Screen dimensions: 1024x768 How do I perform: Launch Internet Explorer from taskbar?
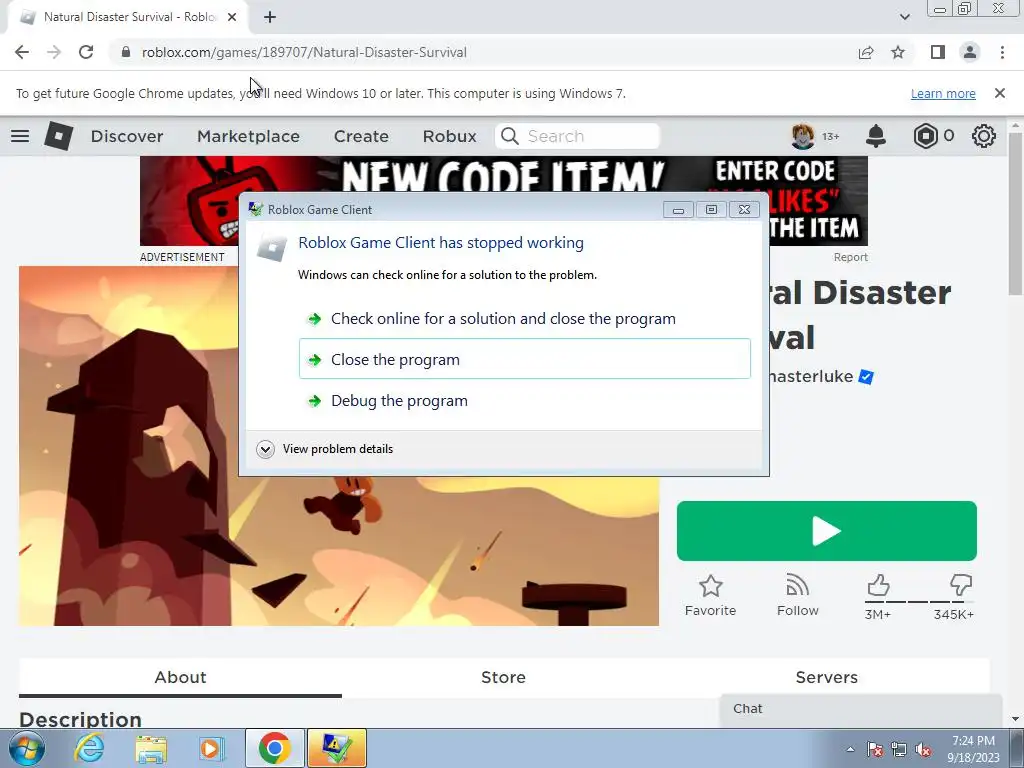89,748
